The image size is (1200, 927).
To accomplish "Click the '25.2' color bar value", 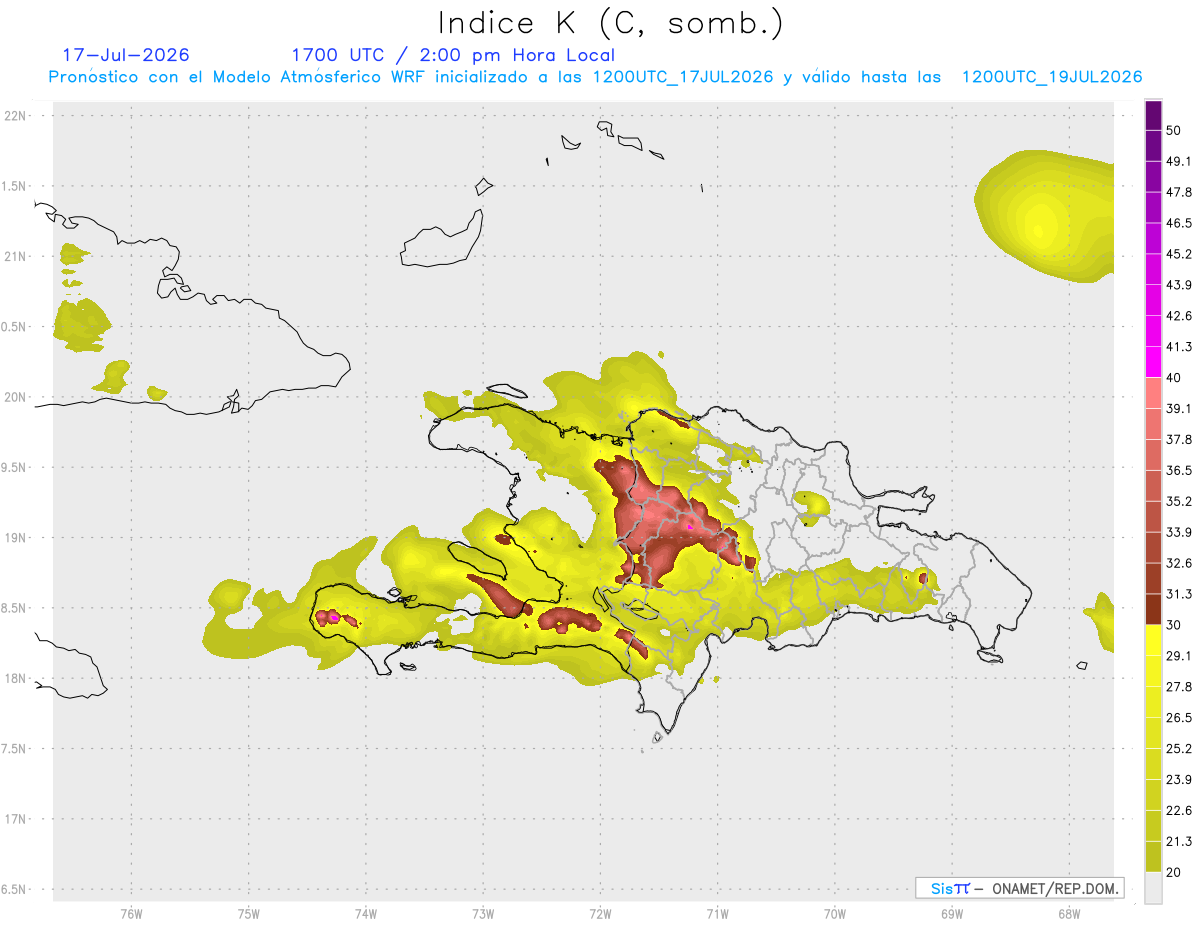I will [1179, 748].
